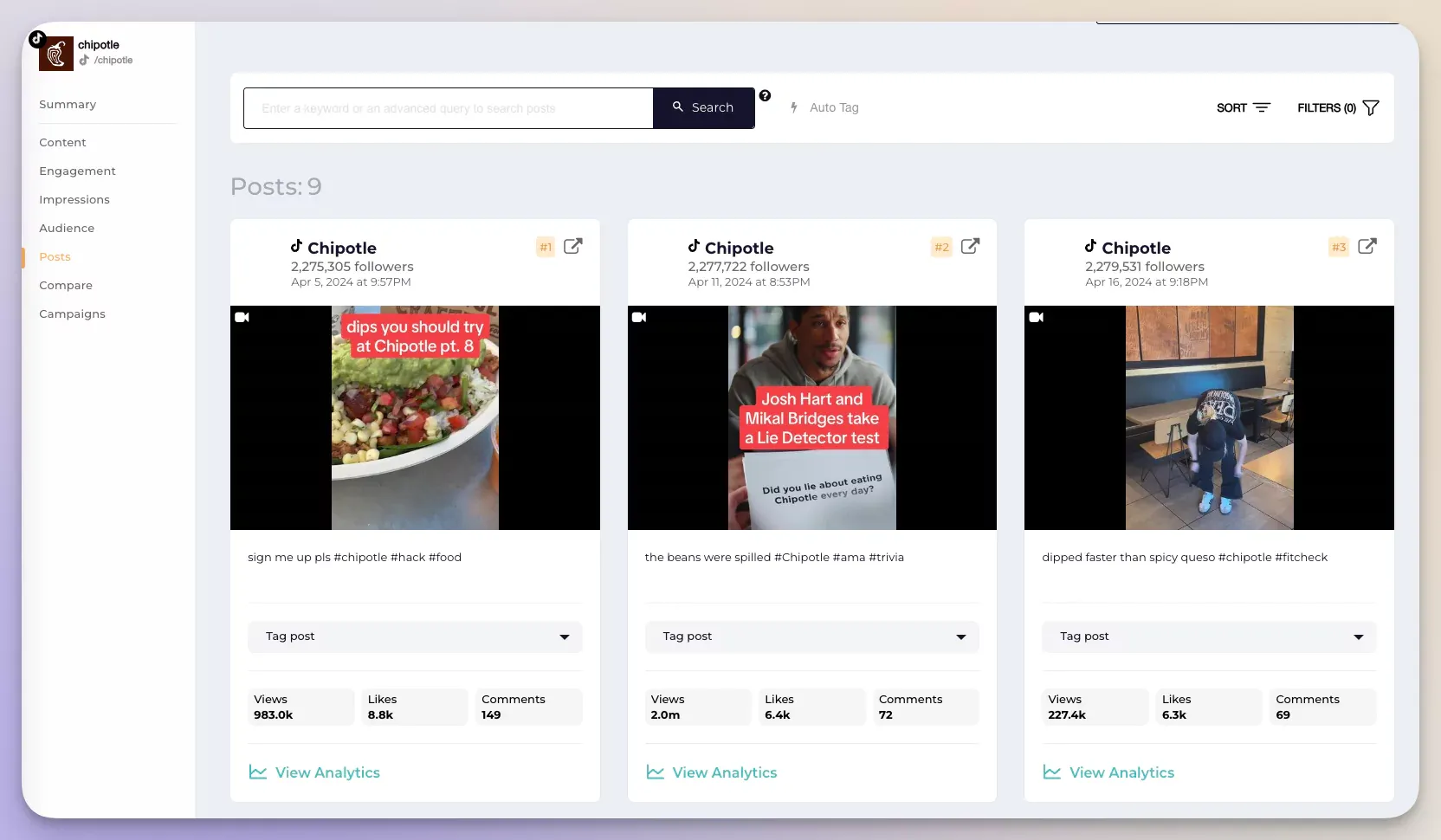Image resolution: width=1441 pixels, height=840 pixels.
Task: Focus the keyword search field
Action: [x=449, y=108]
